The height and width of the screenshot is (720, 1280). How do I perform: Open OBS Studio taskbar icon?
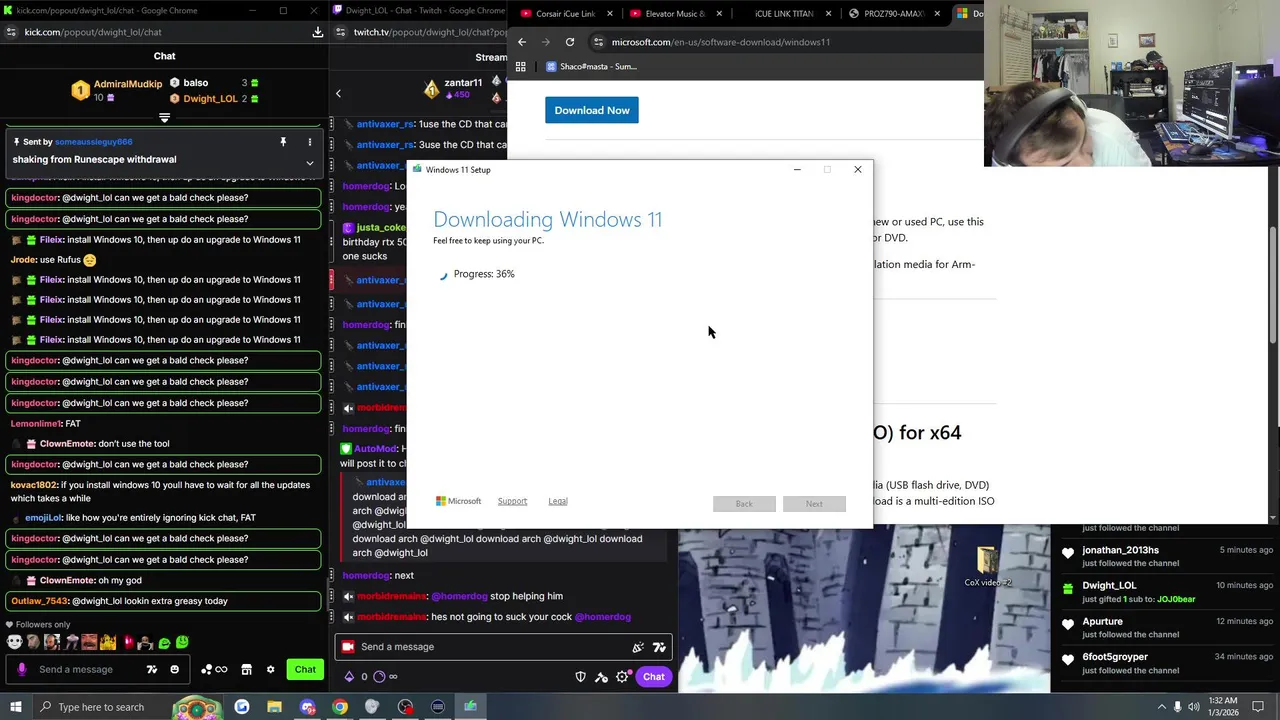click(x=405, y=707)
